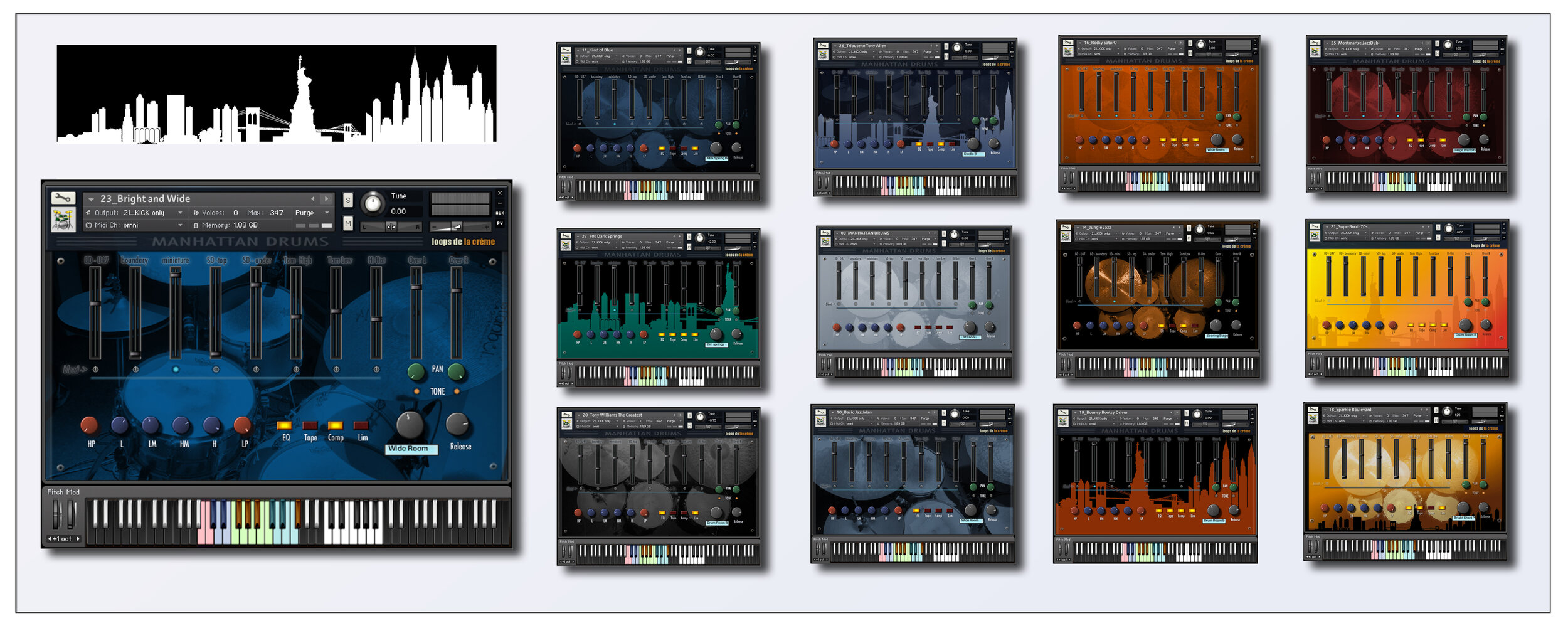This screenshot has width=1568, height=628.
Task: Toggle bleed button under boundary fader
Action: 135,370
